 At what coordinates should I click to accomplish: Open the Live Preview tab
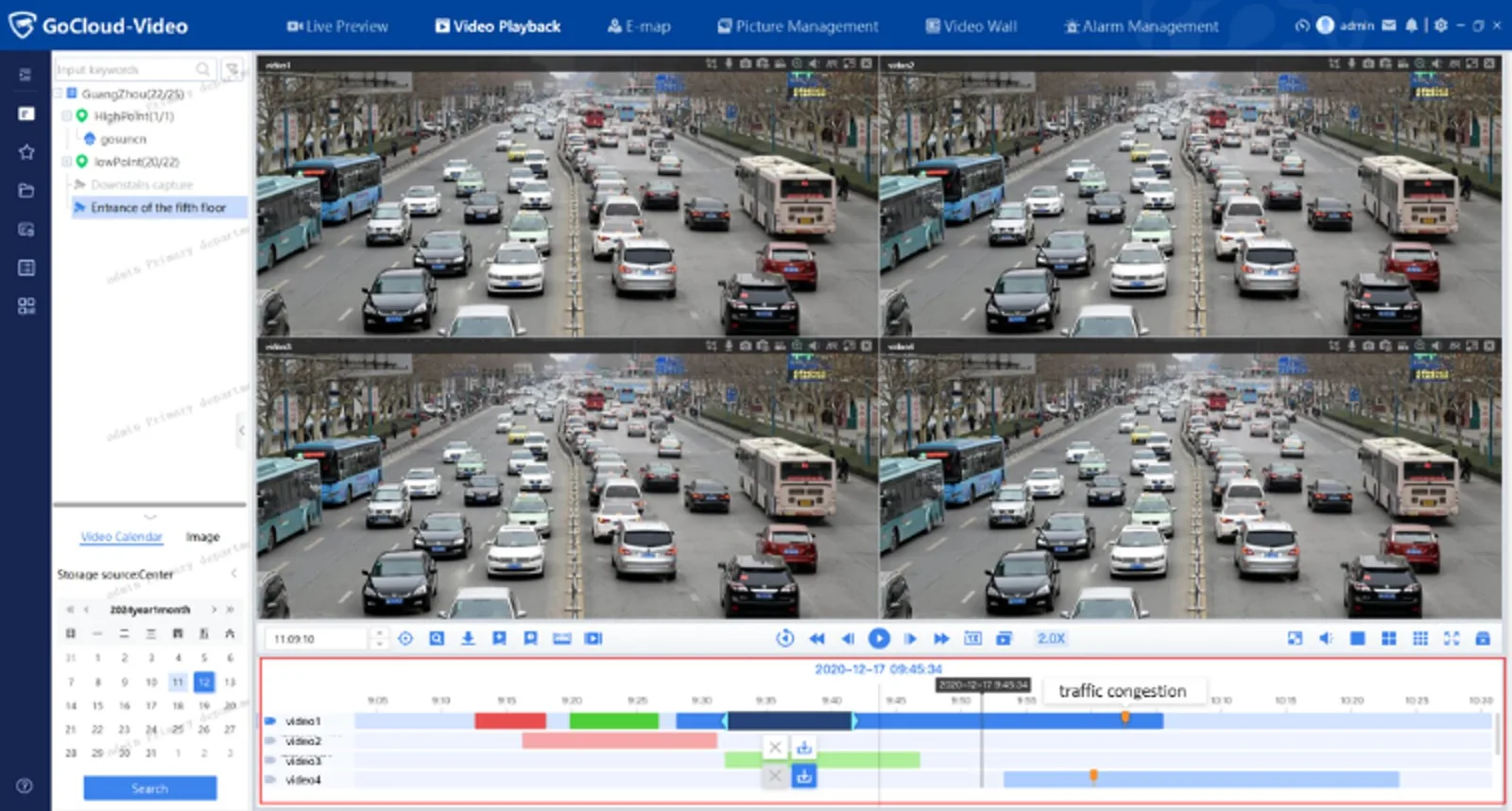click(337, 26)
